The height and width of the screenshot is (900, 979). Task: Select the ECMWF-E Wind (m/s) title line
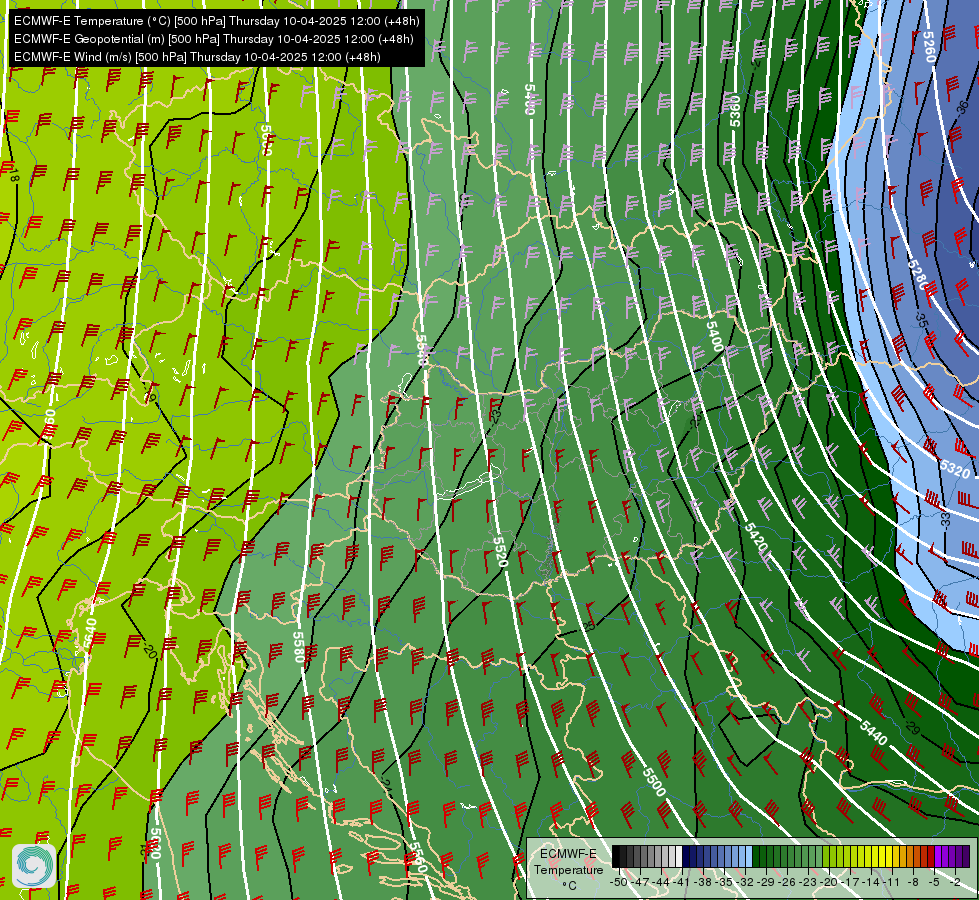click(x=197, y=57)
